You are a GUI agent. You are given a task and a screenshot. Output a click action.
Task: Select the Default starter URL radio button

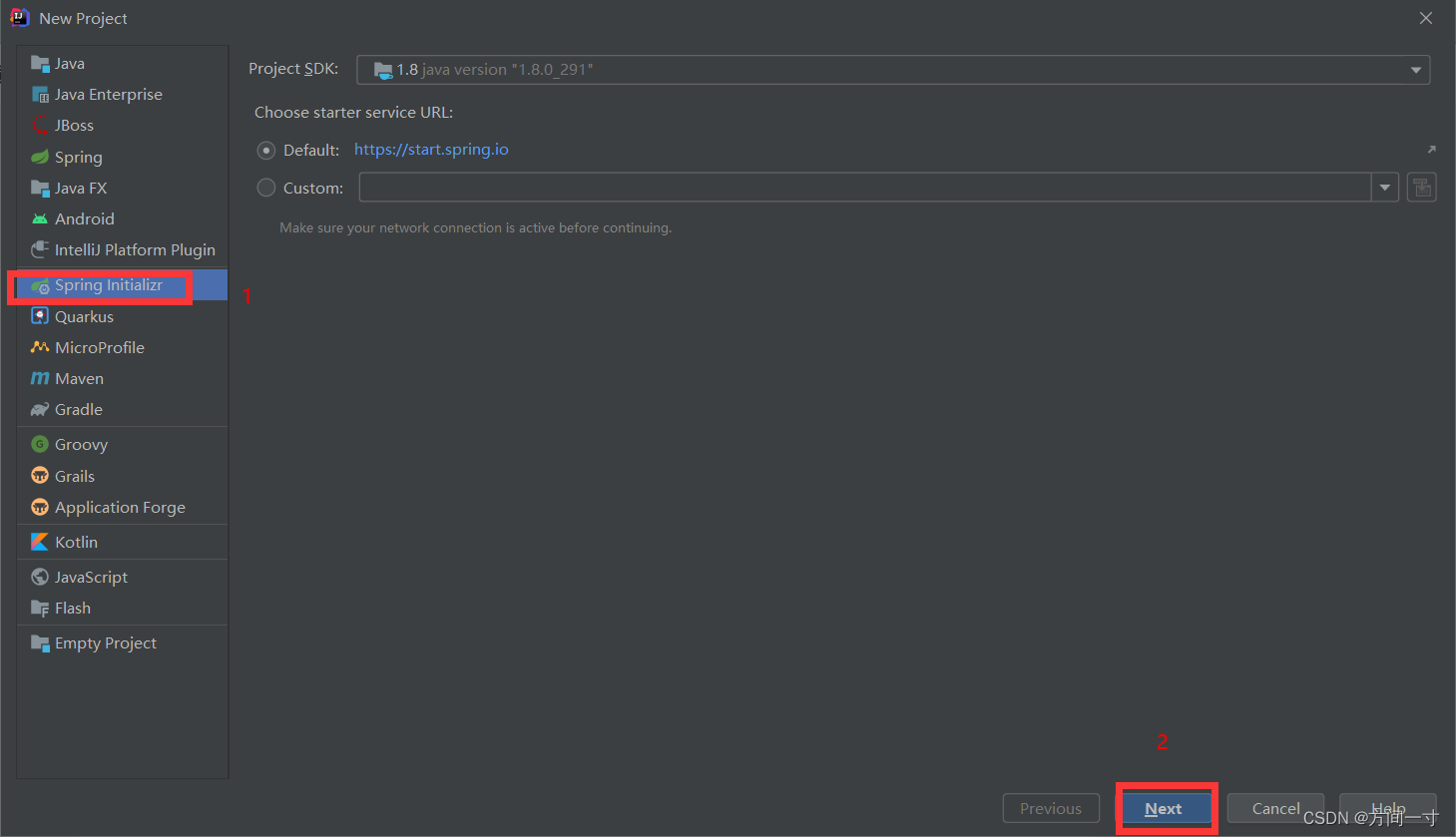[266, 151]
